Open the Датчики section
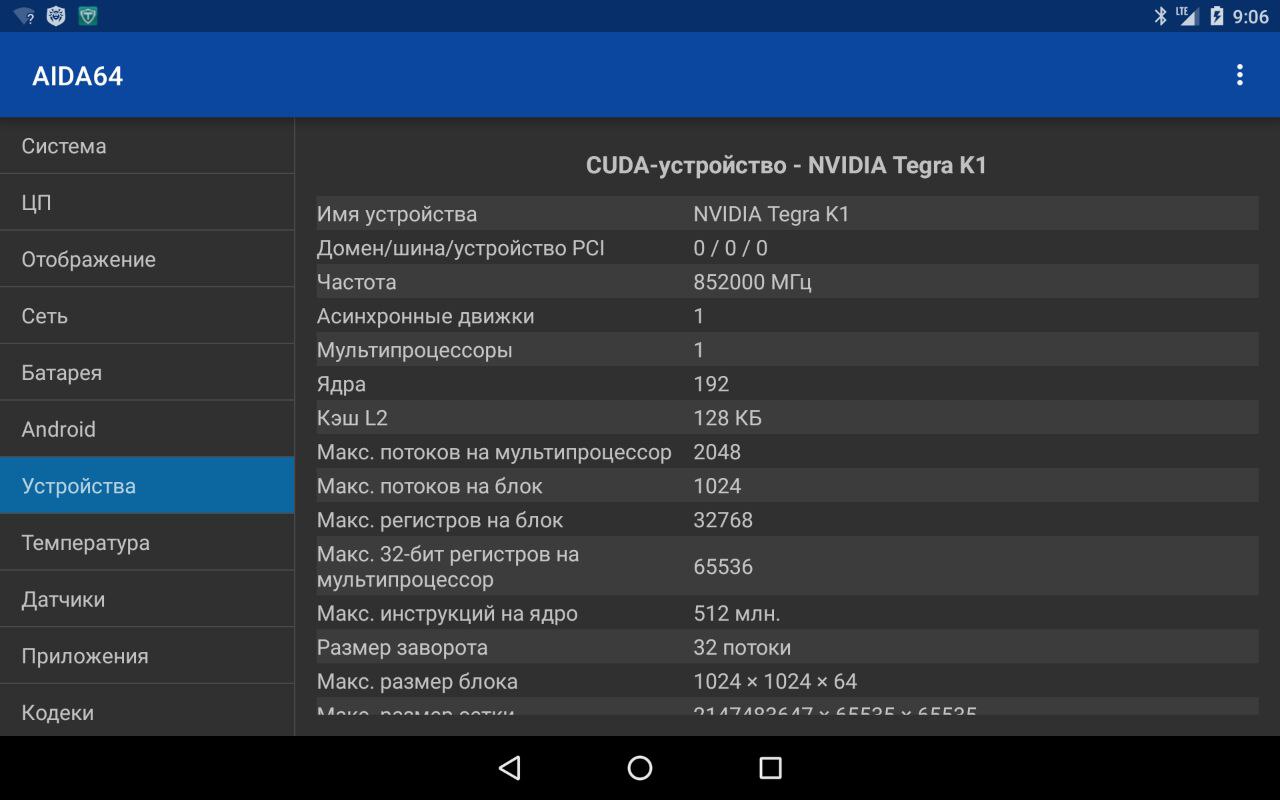 [x=147, y=599]
